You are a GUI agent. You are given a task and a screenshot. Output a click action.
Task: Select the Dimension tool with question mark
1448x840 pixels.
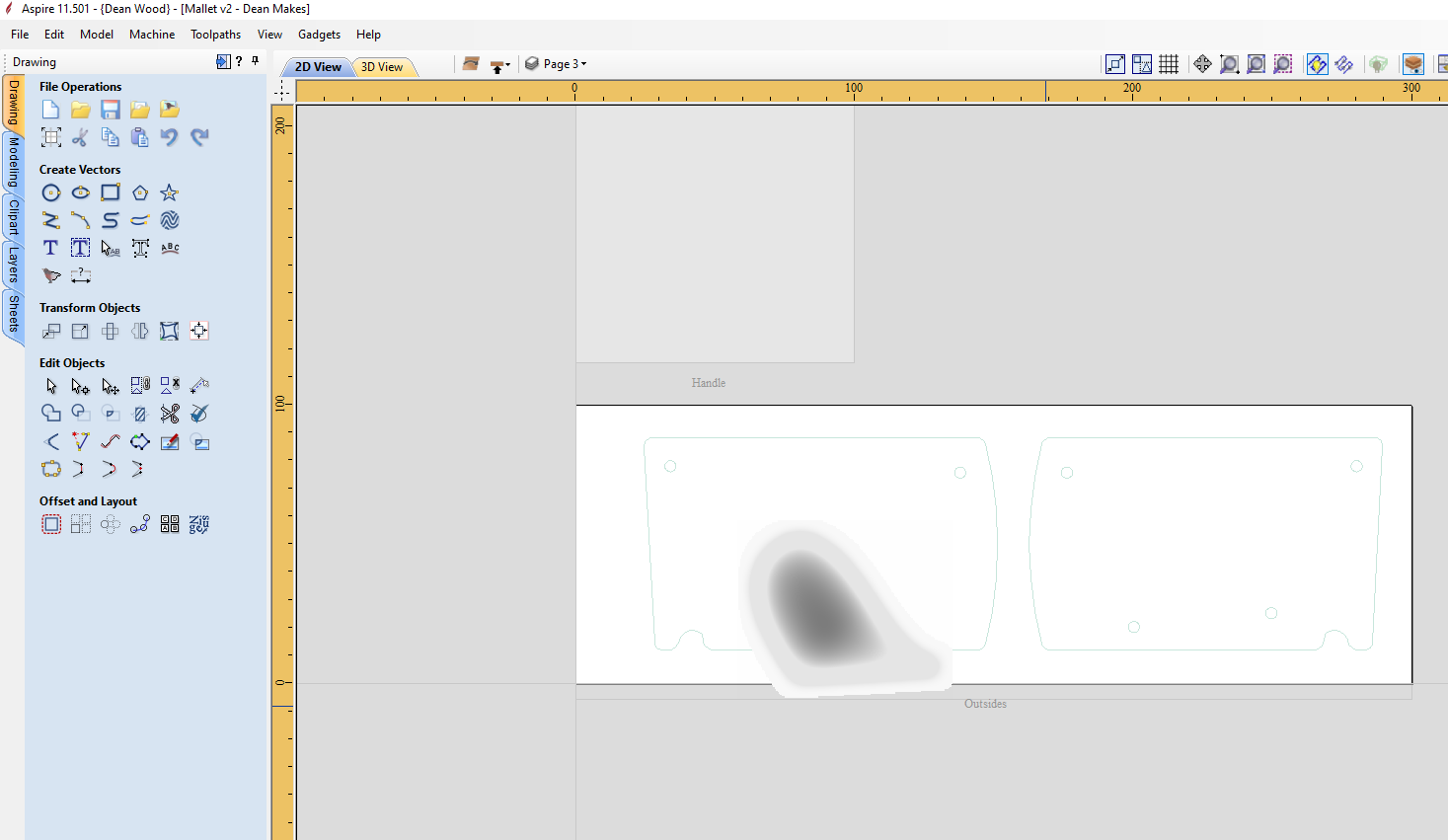click(x=80, y=275)
